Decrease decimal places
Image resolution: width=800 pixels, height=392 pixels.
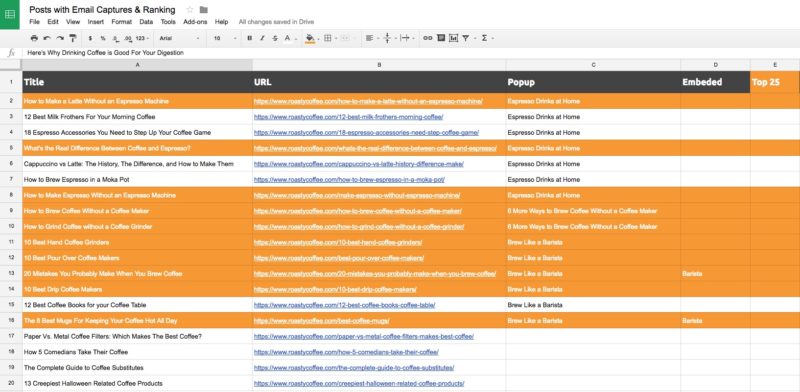pyautogui.click(x=115, y=38)
